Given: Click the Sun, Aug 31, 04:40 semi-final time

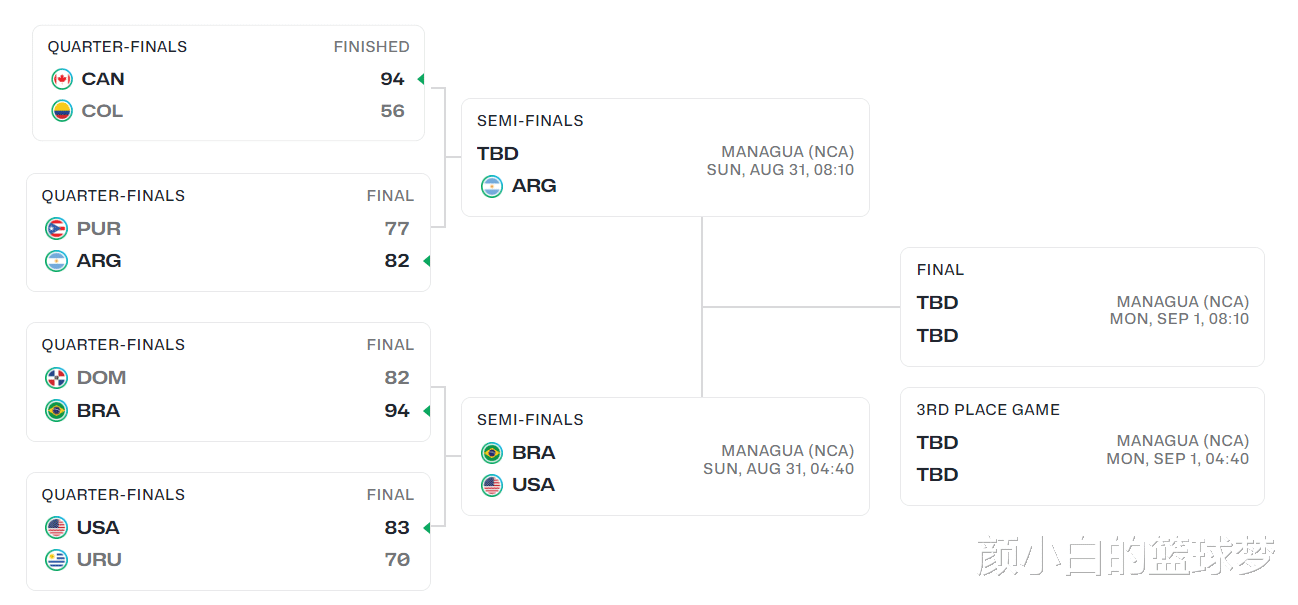Looking at the screenshot, I should coord(778,469).
